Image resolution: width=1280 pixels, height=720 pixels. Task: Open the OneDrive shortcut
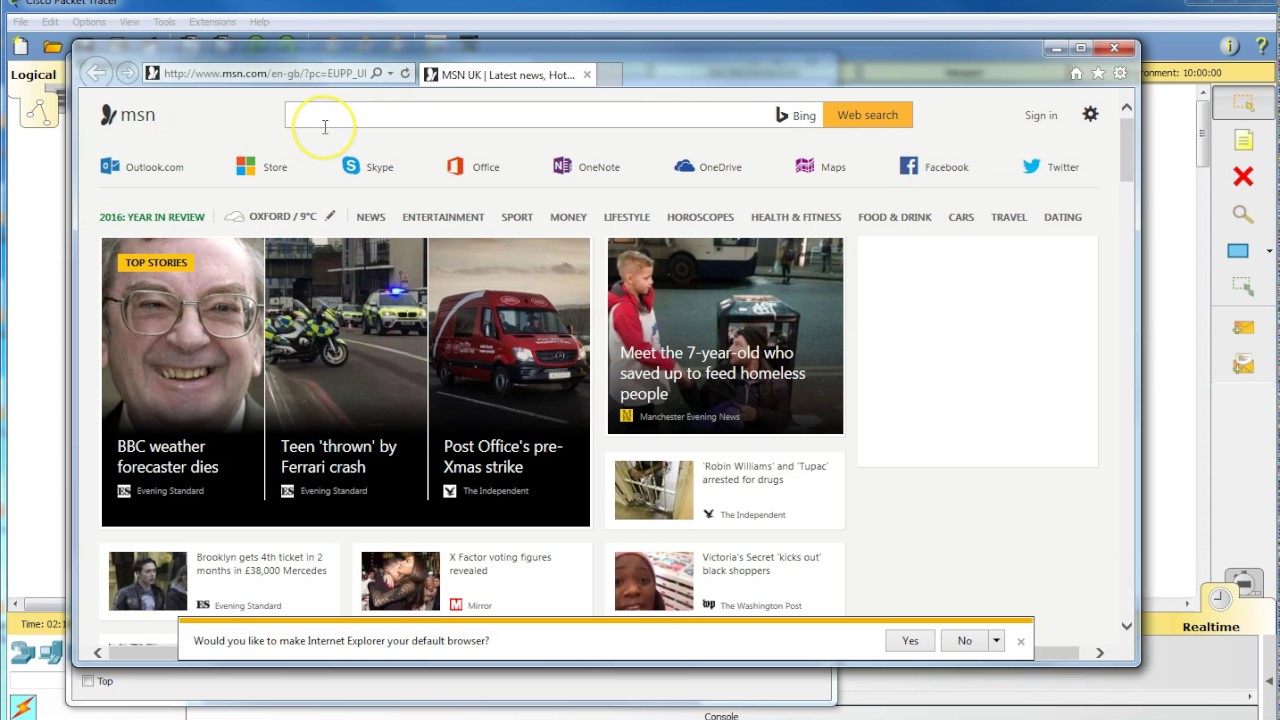pos(708,167)
